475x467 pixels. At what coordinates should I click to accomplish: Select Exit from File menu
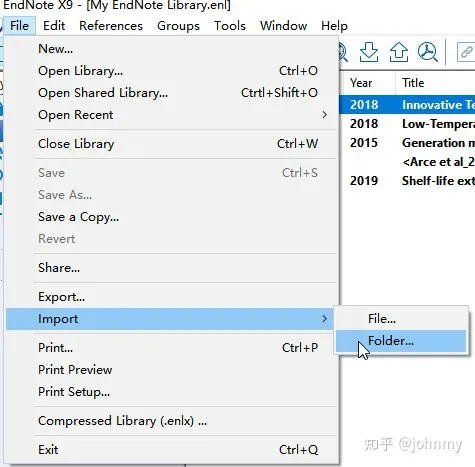pos(171,450)
